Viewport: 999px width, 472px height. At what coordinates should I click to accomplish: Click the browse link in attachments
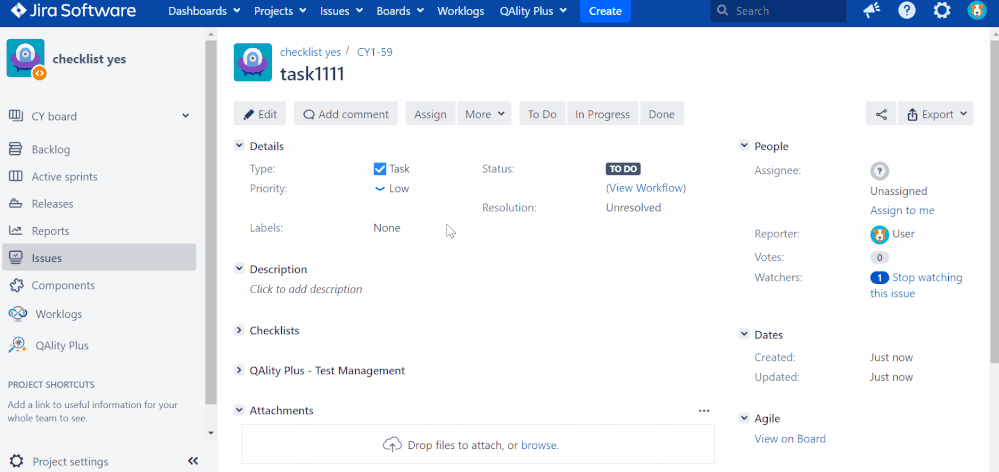pyautogui.click(x=538, y=445)
